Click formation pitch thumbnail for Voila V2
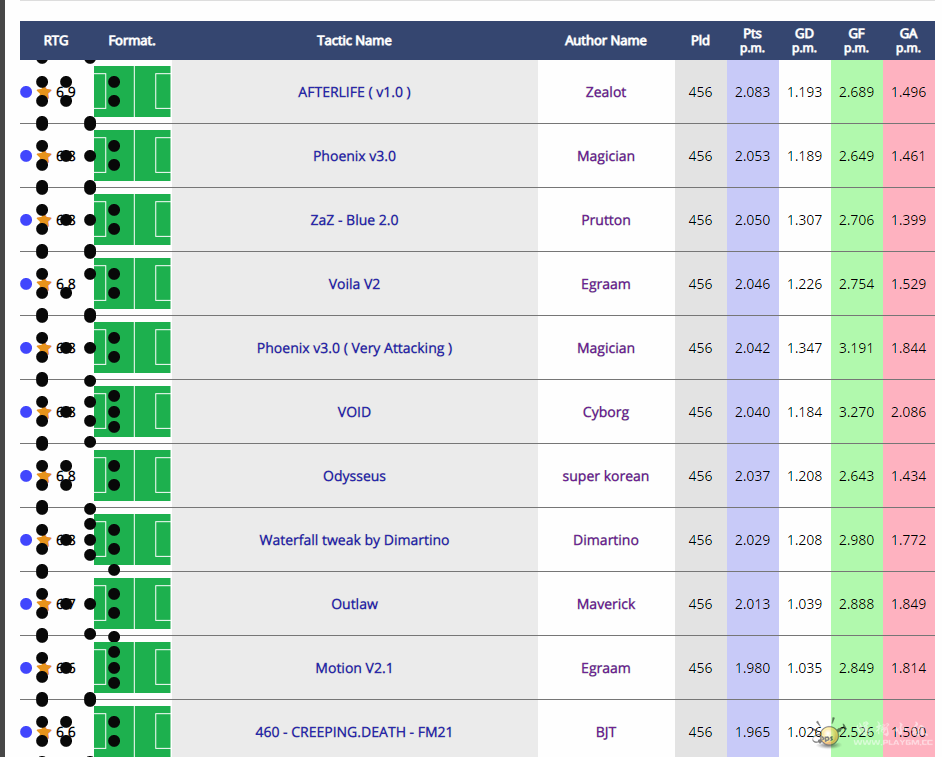This screenshot has width=942, height=757. tap(132, 284)
